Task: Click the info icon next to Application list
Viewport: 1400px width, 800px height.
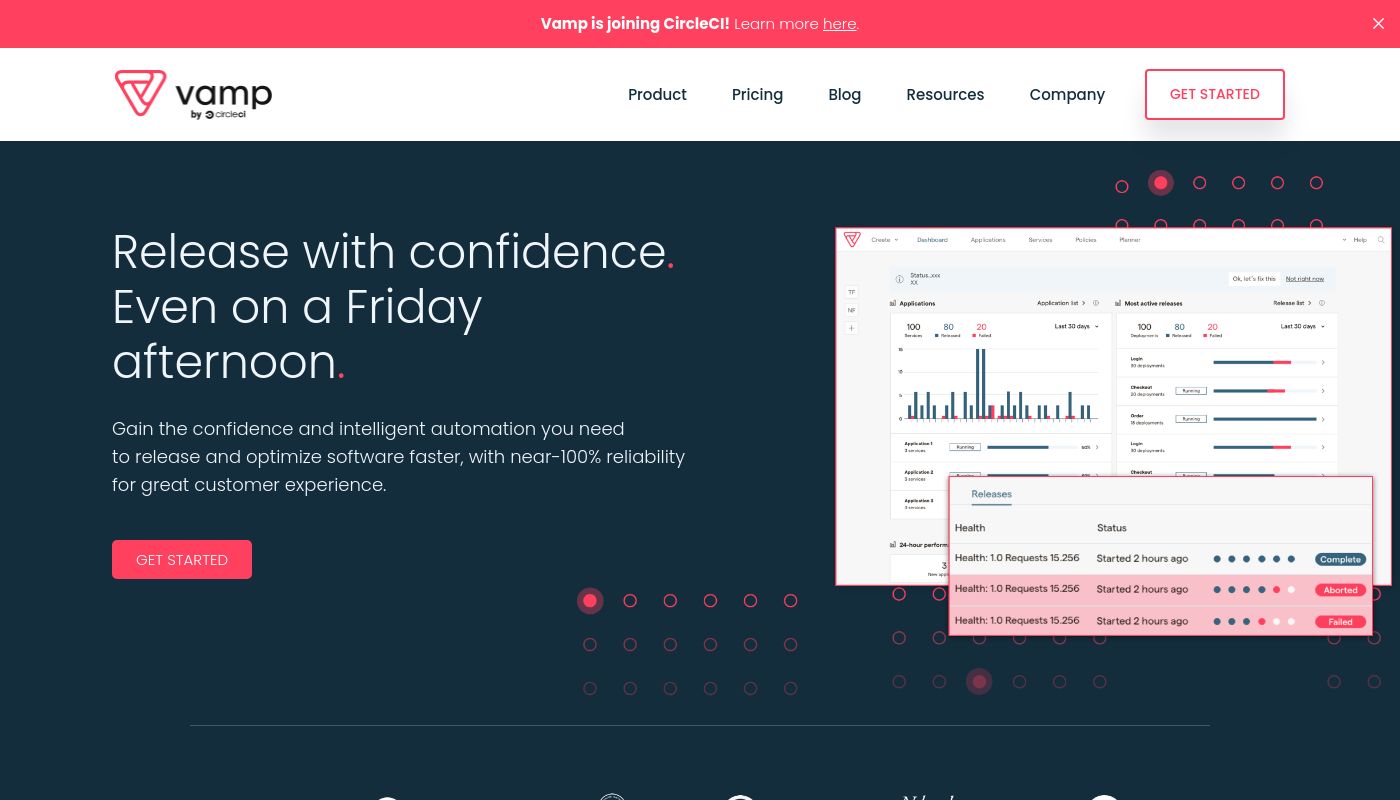Action: [1096, 303]
